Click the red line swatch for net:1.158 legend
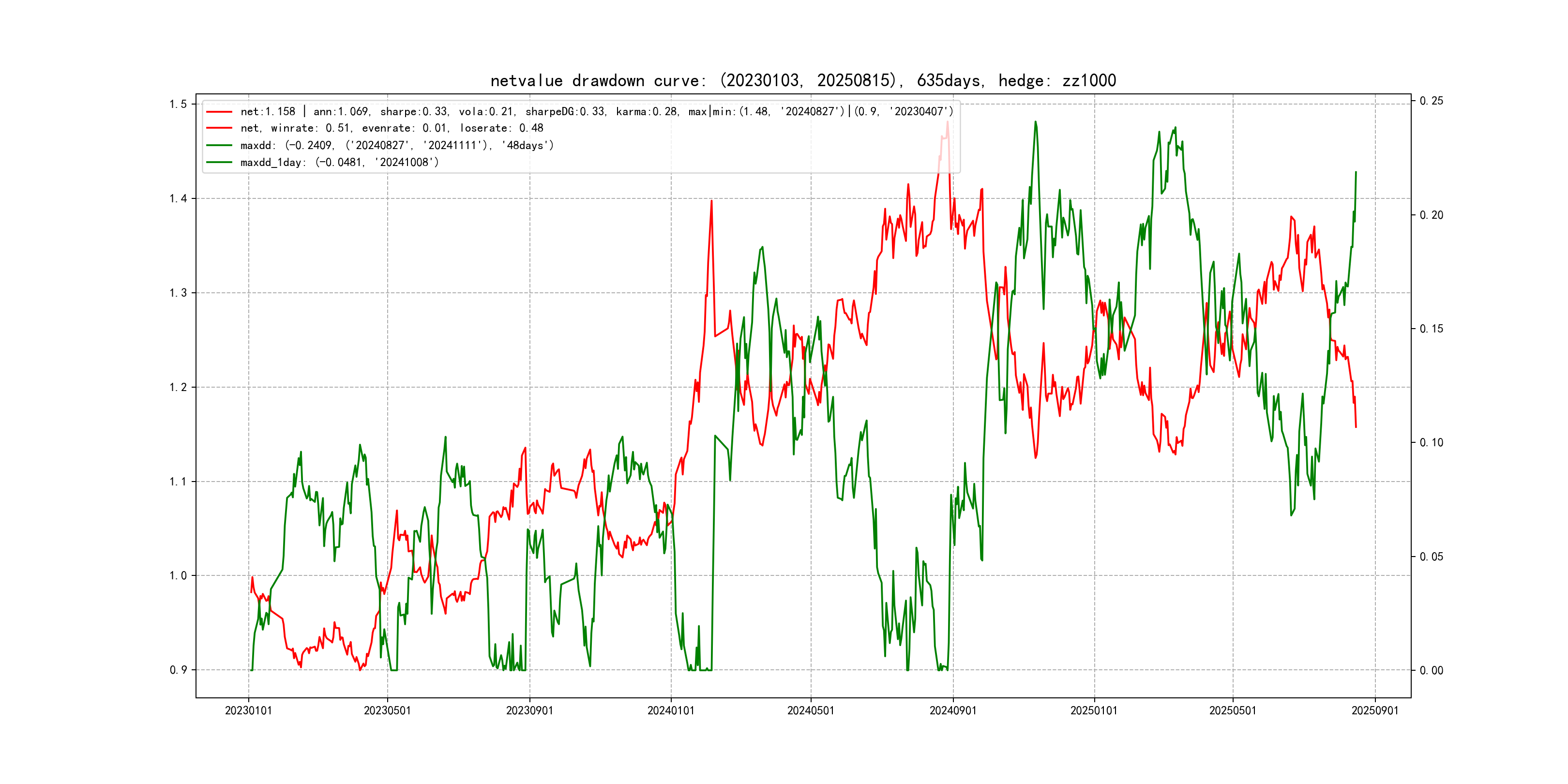1568x784 pixels. 219,112
